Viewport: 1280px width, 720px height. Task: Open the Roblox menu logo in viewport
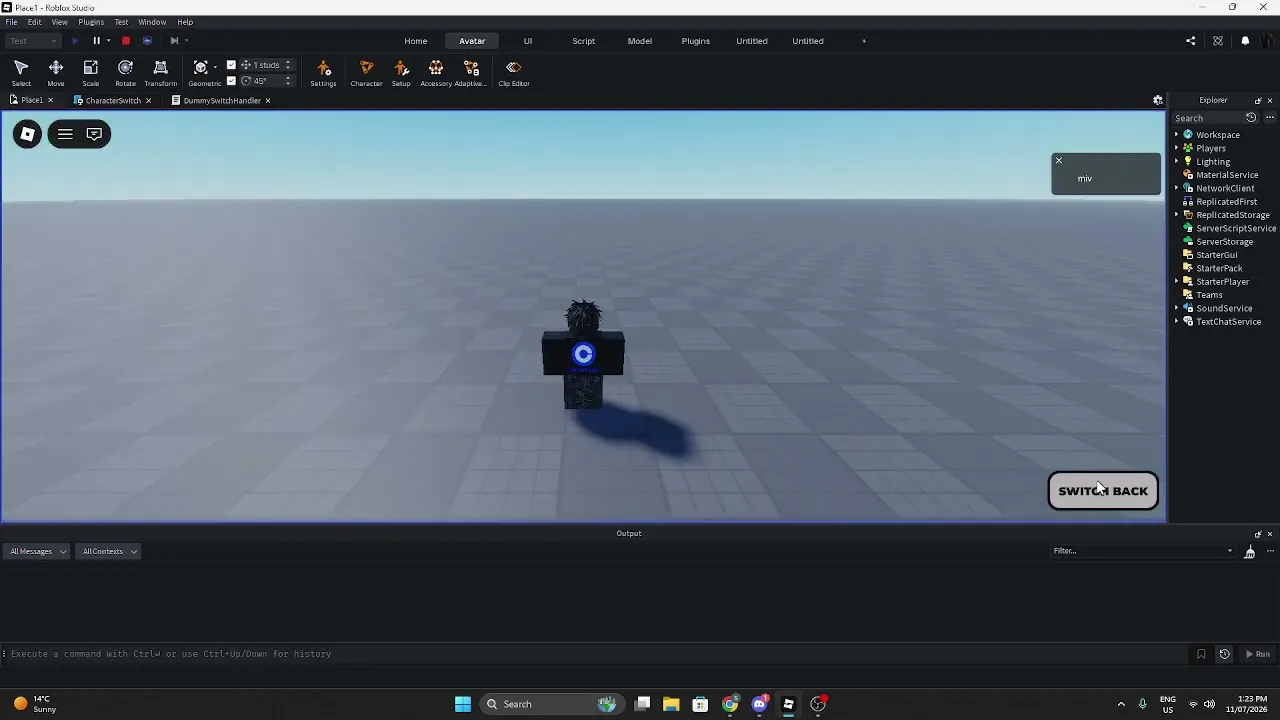(28, 134)
